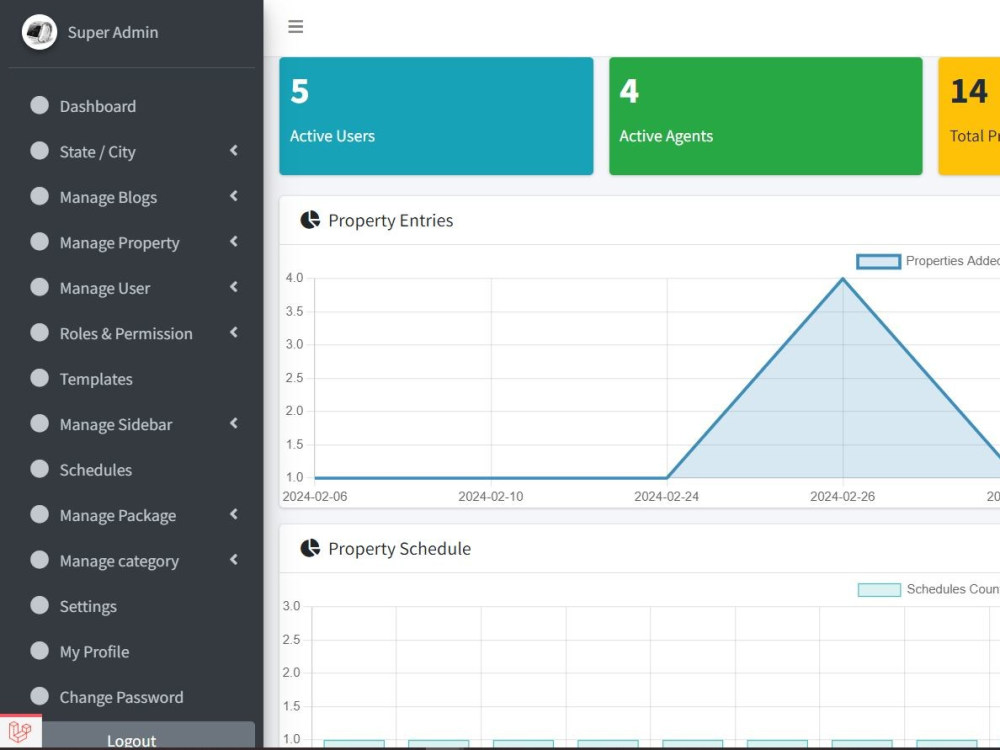Expand the Manage User submenu chevron
Screen dimensions: 1000x750
point(234,287)
